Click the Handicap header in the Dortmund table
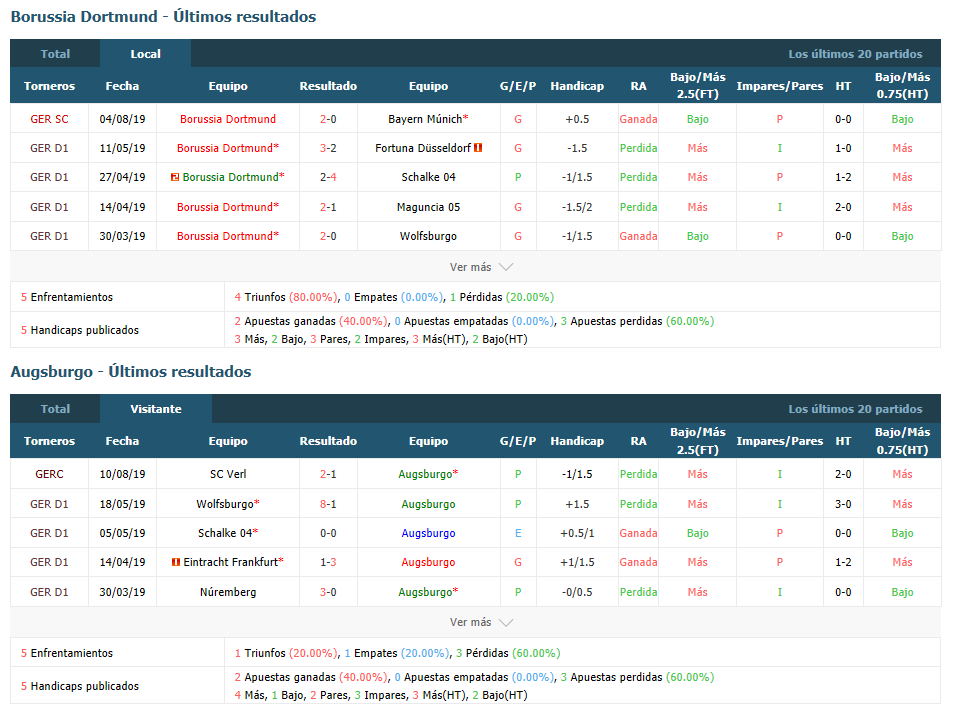This screenshot has height=708, width=953. 577,86
